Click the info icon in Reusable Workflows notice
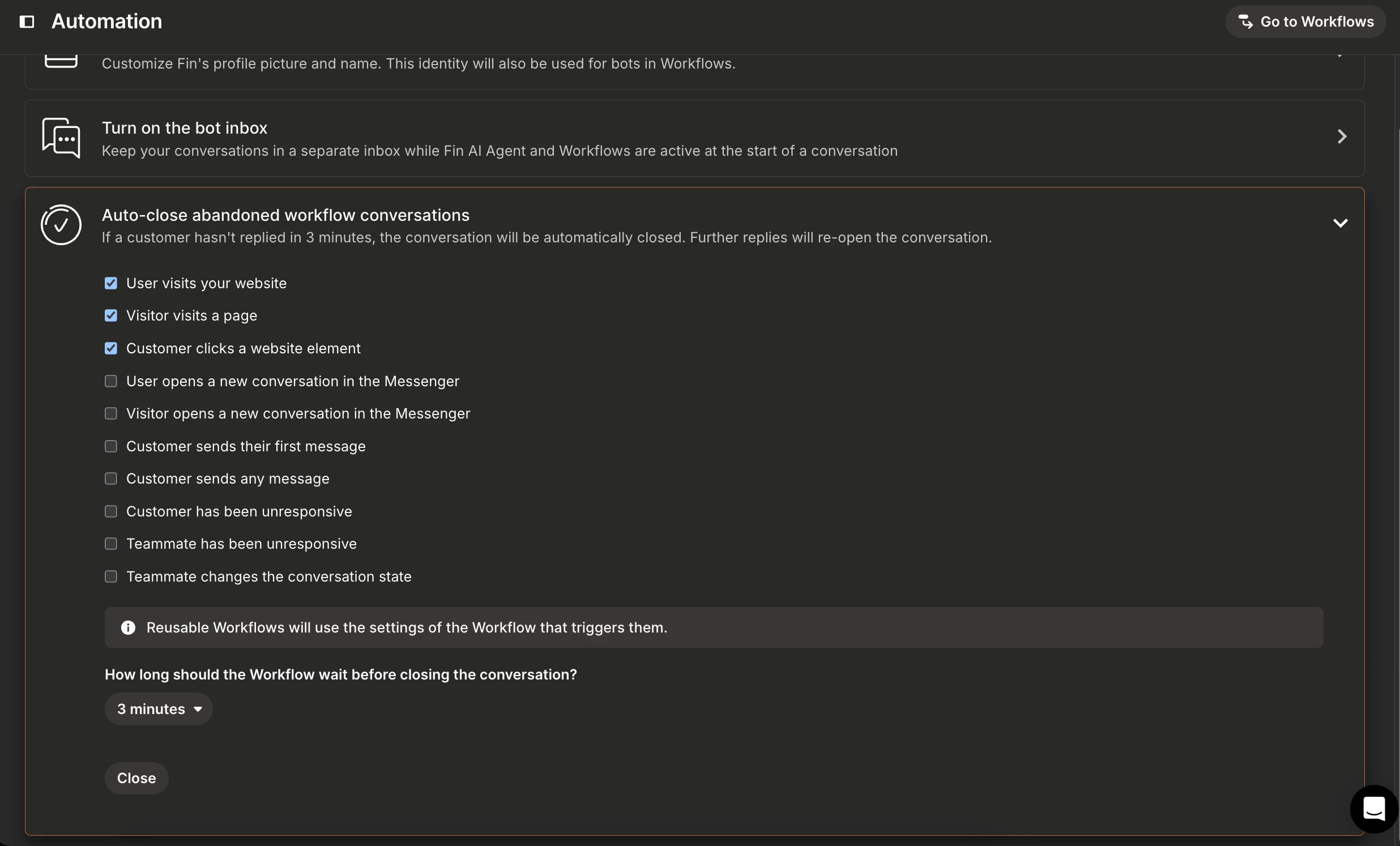1400x846 pixels. coord(129,627)
